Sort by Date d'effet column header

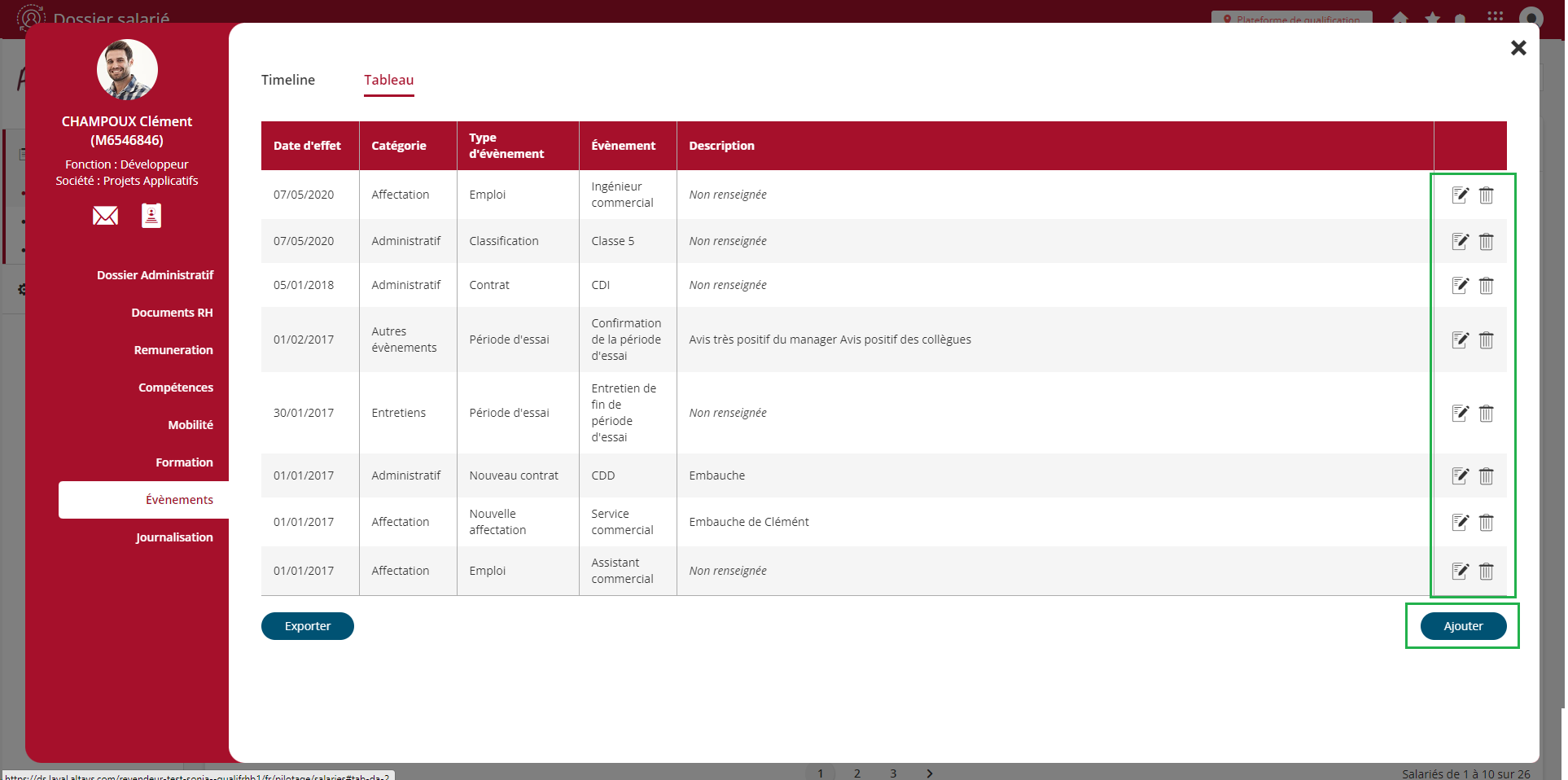coord(307,146)
